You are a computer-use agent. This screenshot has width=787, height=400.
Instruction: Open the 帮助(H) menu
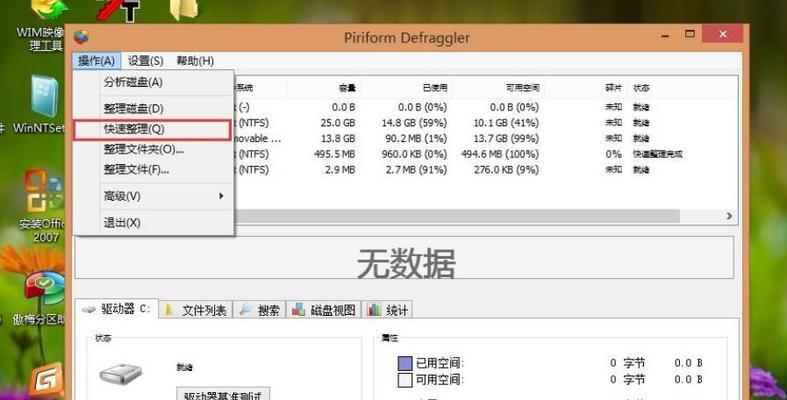[195, 61]
